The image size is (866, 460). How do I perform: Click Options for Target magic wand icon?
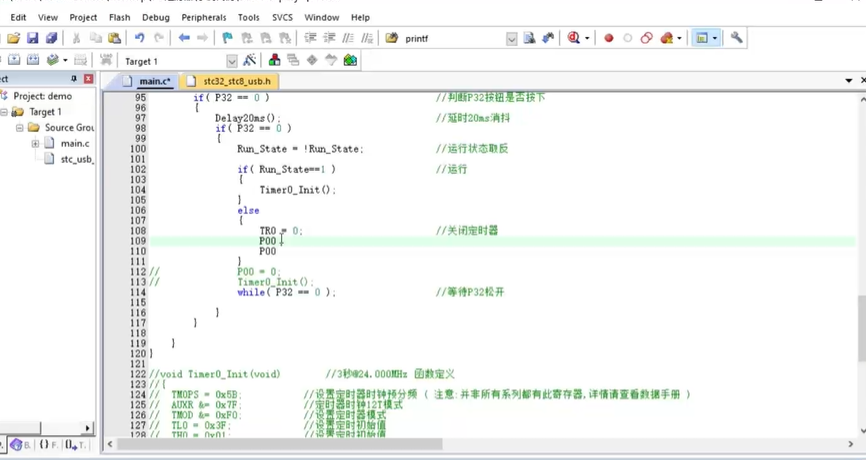tap(250, 61)
